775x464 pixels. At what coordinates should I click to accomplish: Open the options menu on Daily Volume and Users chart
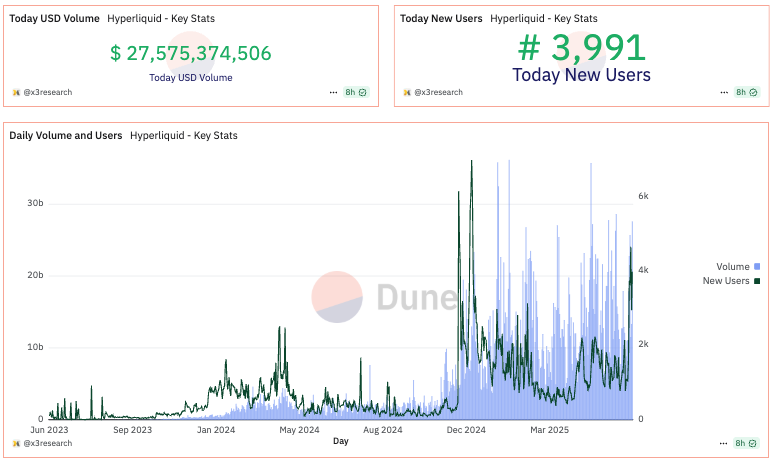pos(724,443)
